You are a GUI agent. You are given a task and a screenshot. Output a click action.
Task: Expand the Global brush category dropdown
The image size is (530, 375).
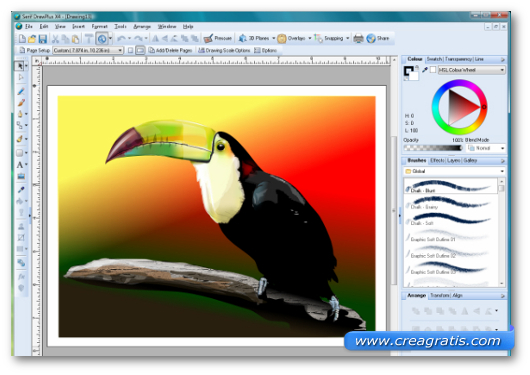[x=455, y=171]
